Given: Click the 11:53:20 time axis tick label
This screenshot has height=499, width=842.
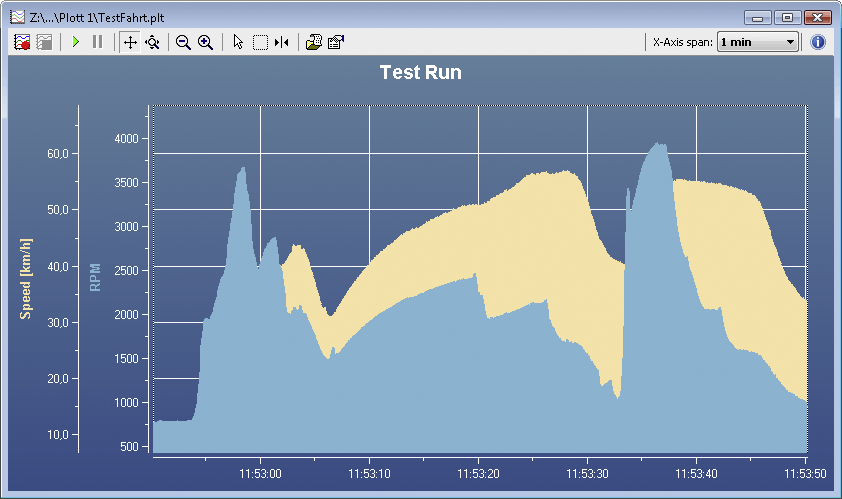Looking at the screenshot, I should click(x=478, y=473).
